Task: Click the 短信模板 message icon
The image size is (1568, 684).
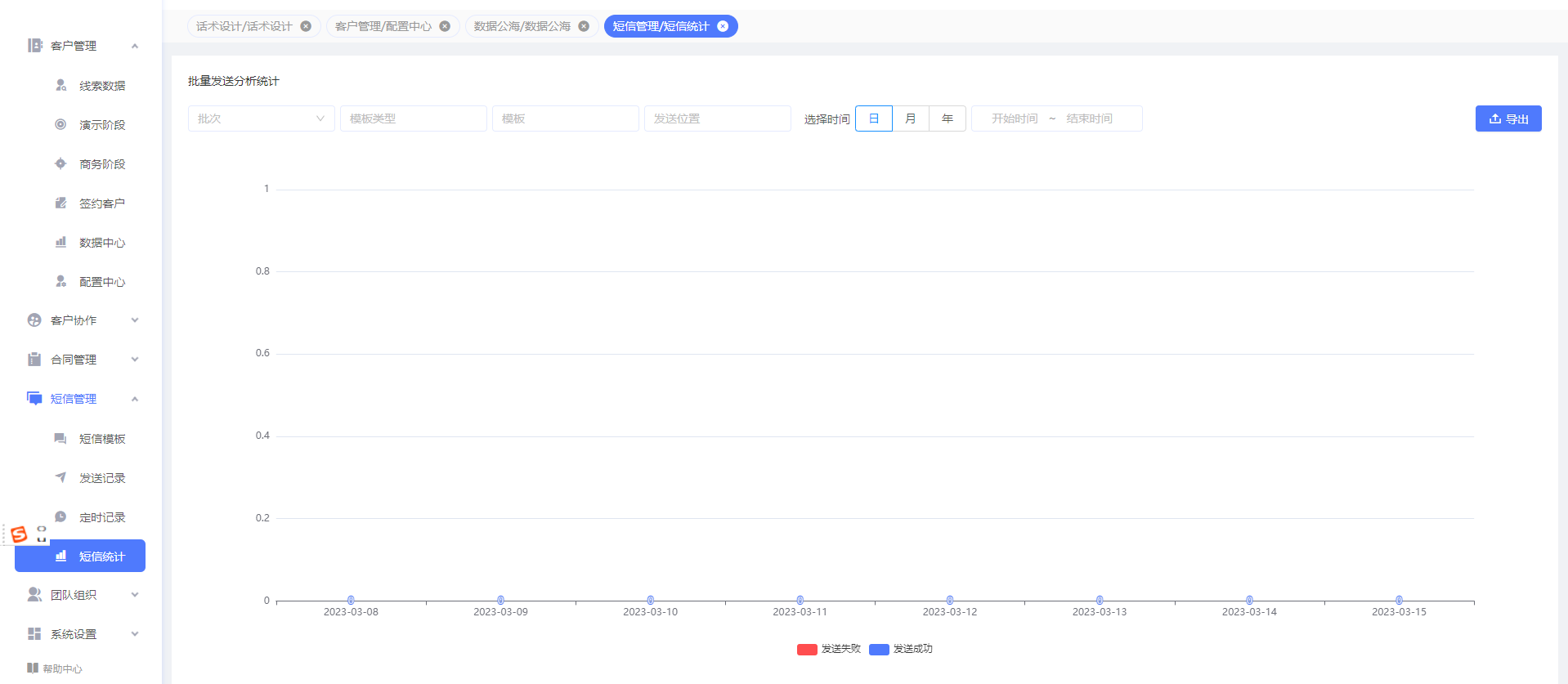Action: 60,439
